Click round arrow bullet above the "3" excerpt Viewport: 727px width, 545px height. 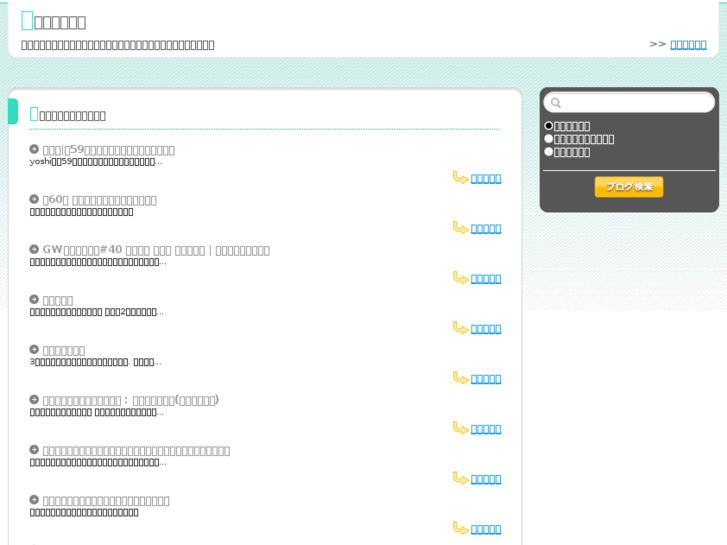coord(34,349)
